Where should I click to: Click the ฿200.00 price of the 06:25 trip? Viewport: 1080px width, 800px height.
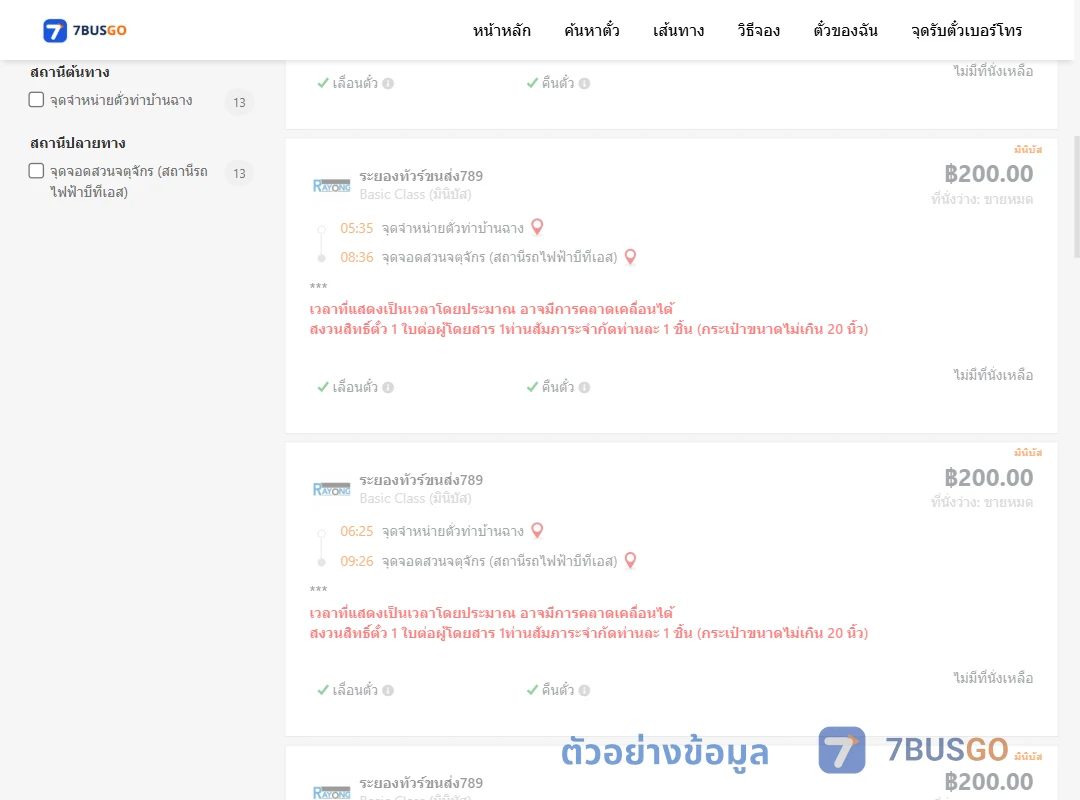[x=988, y=478]
